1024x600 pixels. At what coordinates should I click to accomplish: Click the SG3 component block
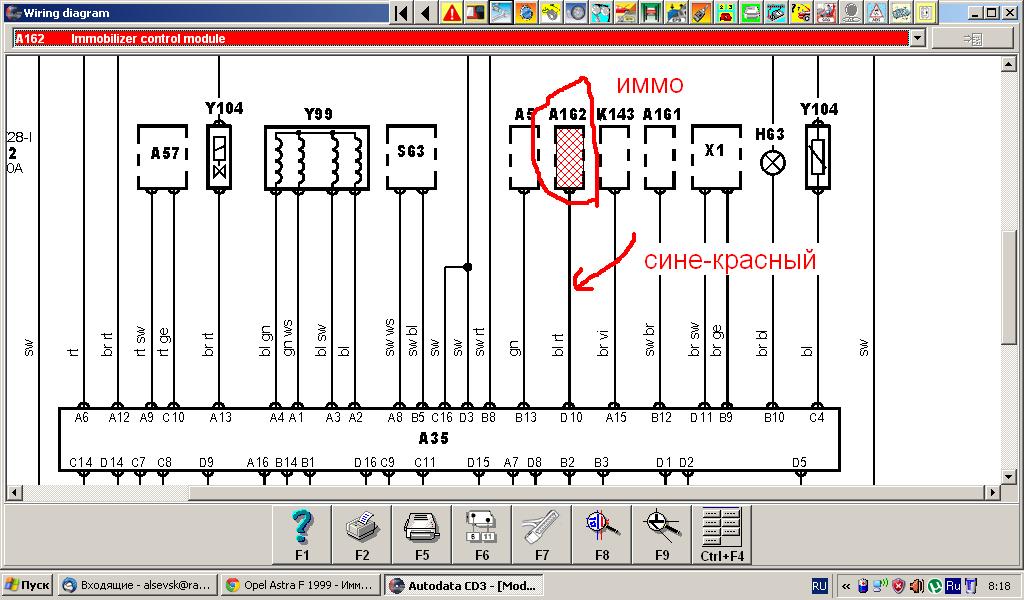[x=411, y=157]
